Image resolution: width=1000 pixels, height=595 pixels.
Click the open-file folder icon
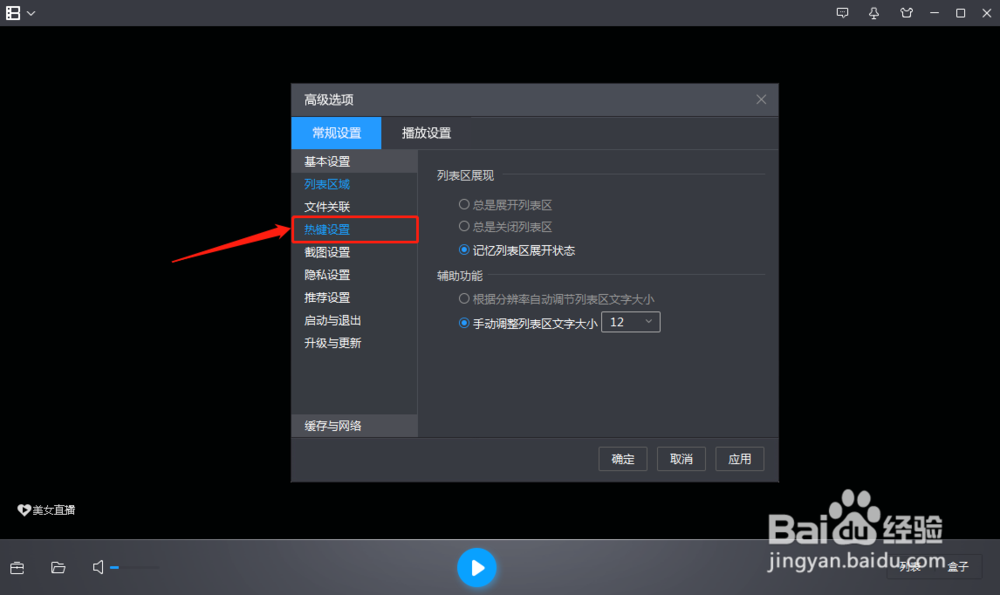click(57, 567)
